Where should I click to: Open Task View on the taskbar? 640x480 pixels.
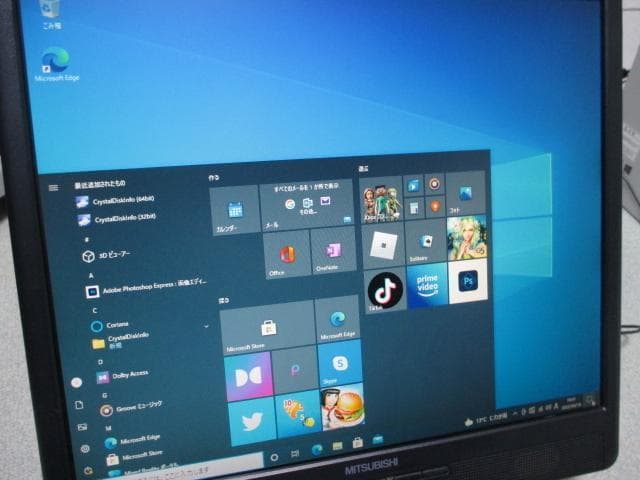295,454
